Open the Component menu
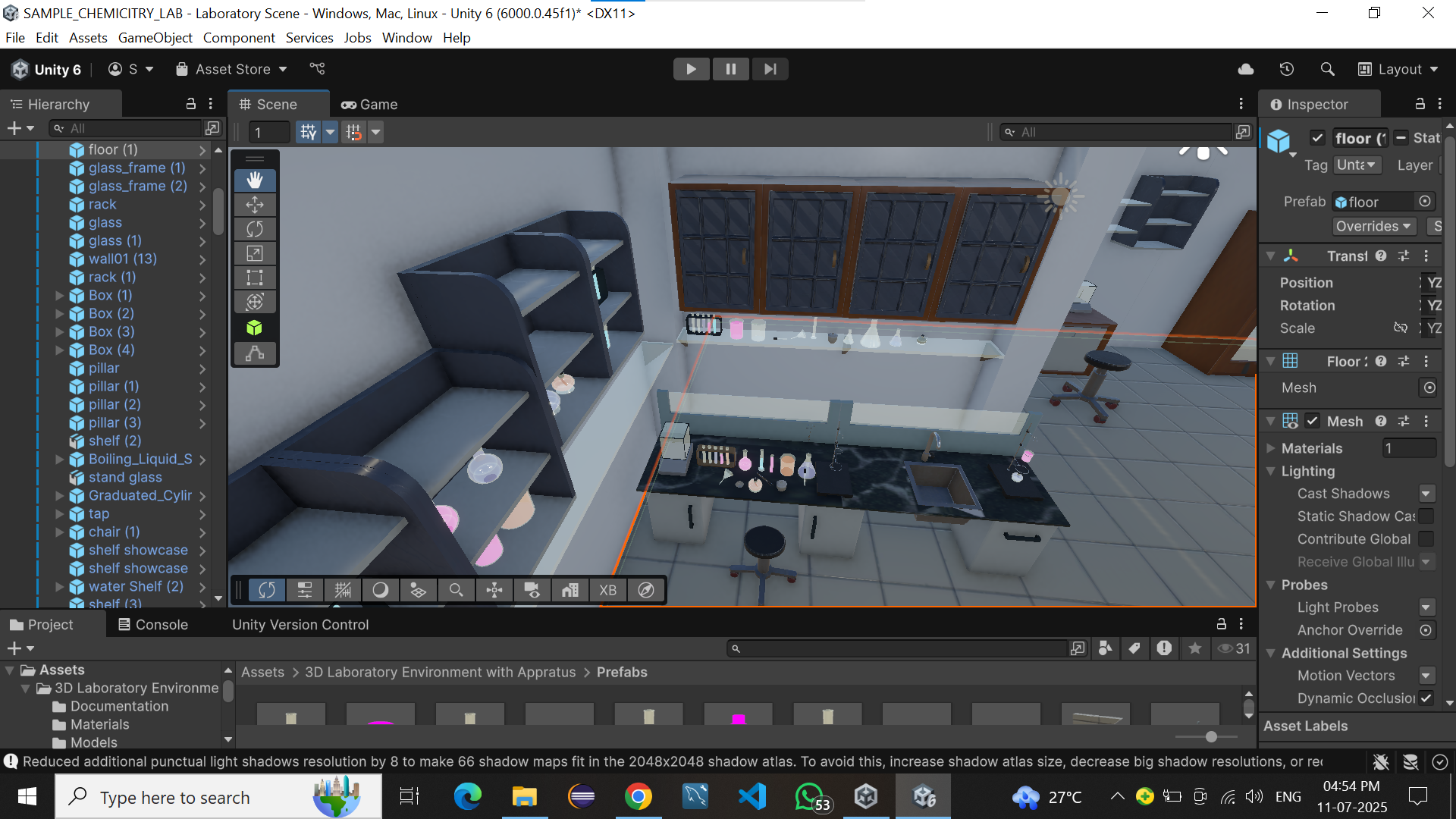This screenshot has height=819, width=1456. (x=239, y=38)
